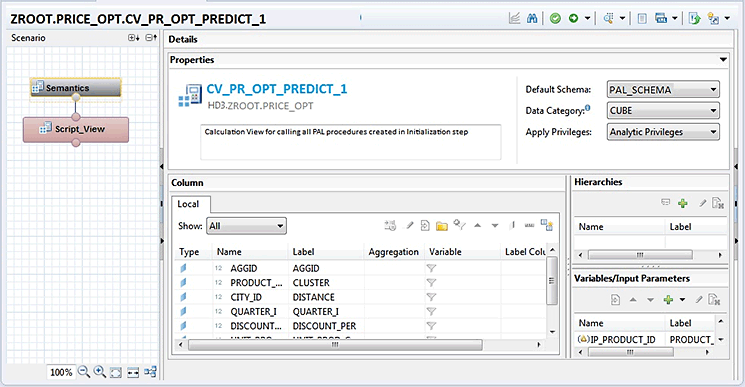Select the Semantics node
The height and width of the screenshot is (387, 745).
tap(76, 88)
